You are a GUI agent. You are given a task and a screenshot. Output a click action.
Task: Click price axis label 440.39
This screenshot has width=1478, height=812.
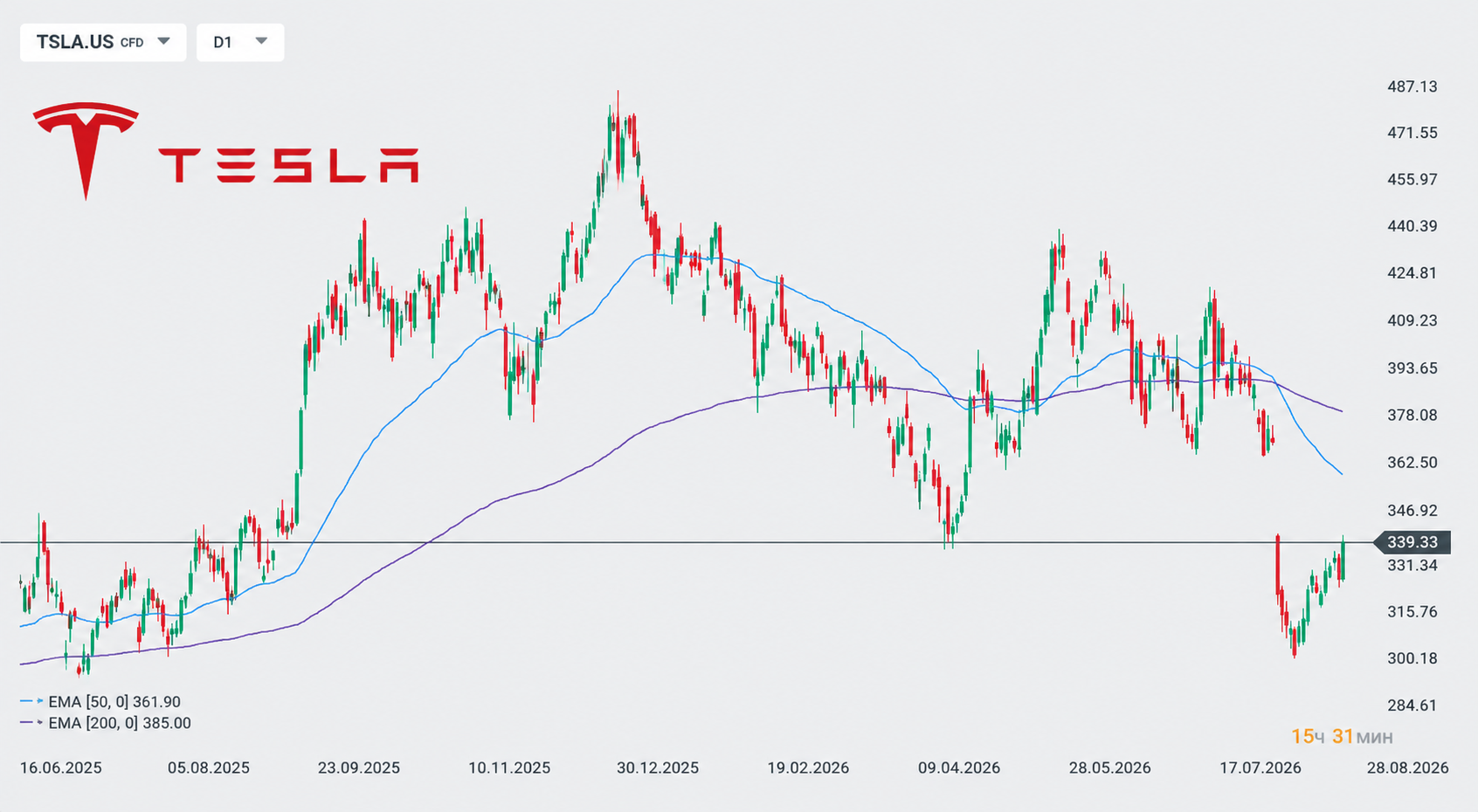(x=1412, y=226)
